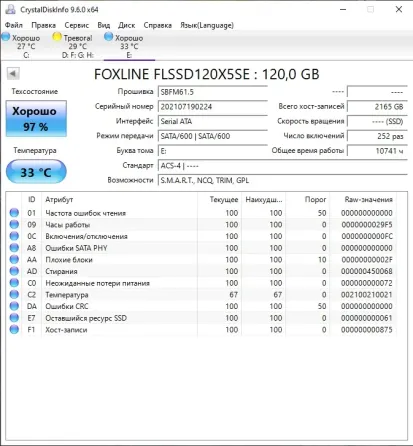Click status orb for attribute E7 row

(x=14, y=318)
